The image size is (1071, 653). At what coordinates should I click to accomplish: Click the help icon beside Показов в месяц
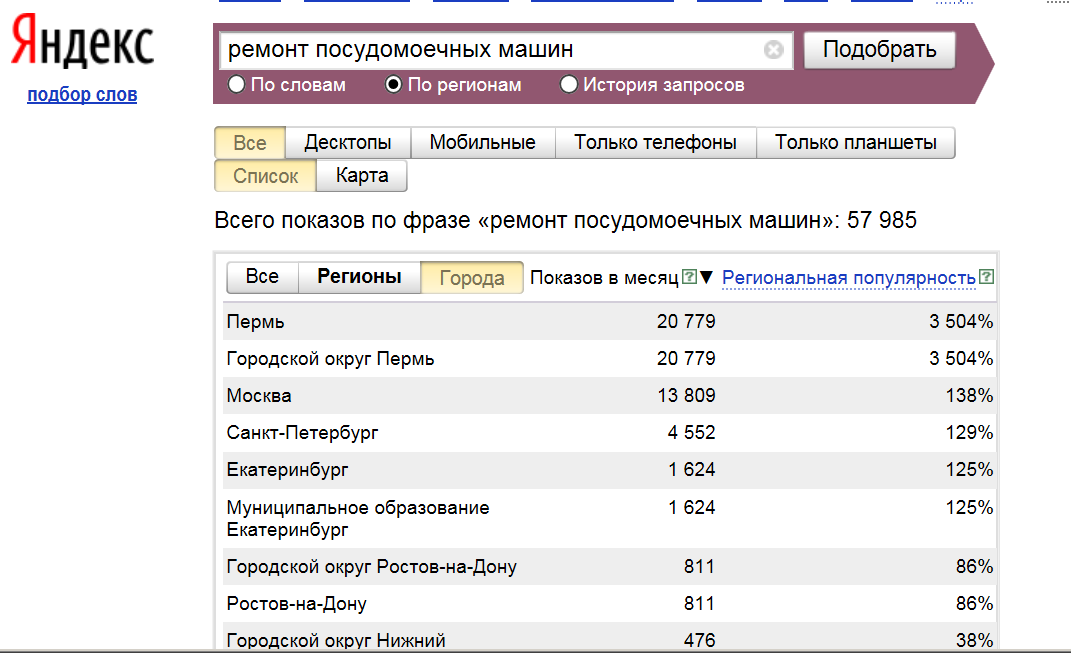pyautogui.click(x=688, y=277)
